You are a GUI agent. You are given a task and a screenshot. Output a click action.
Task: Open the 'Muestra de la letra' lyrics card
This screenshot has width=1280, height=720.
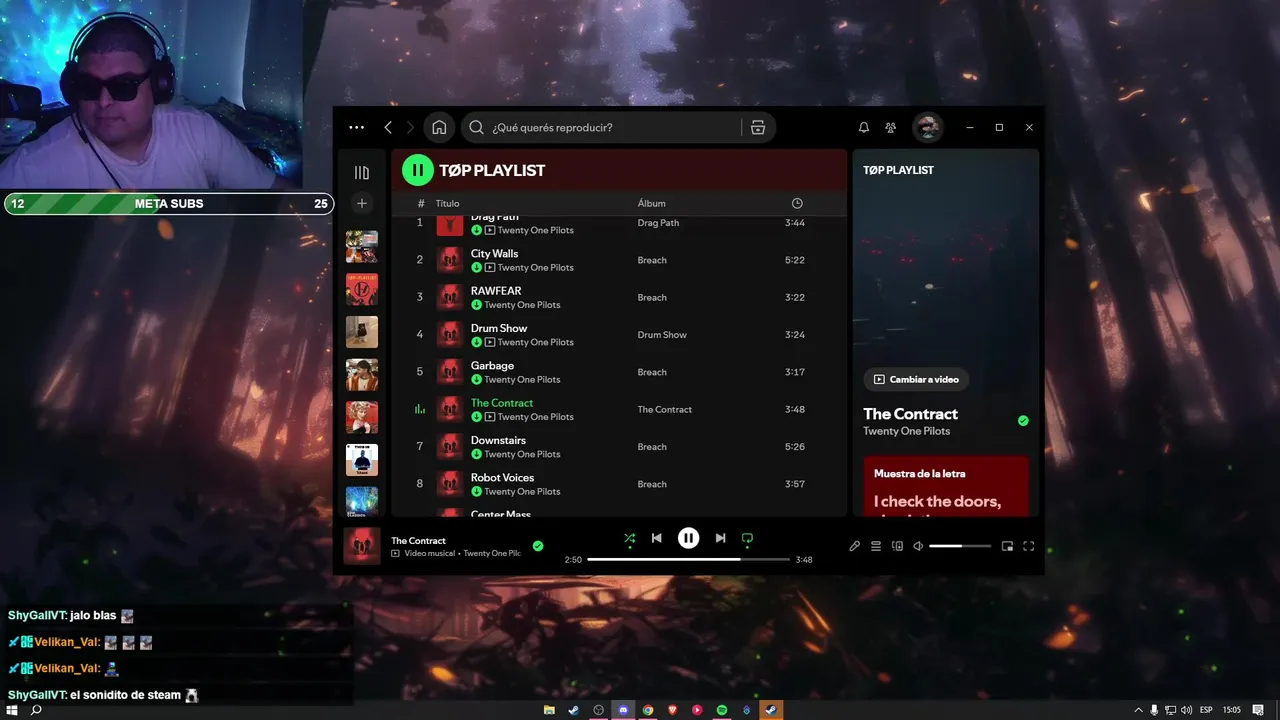coord(945,486)
